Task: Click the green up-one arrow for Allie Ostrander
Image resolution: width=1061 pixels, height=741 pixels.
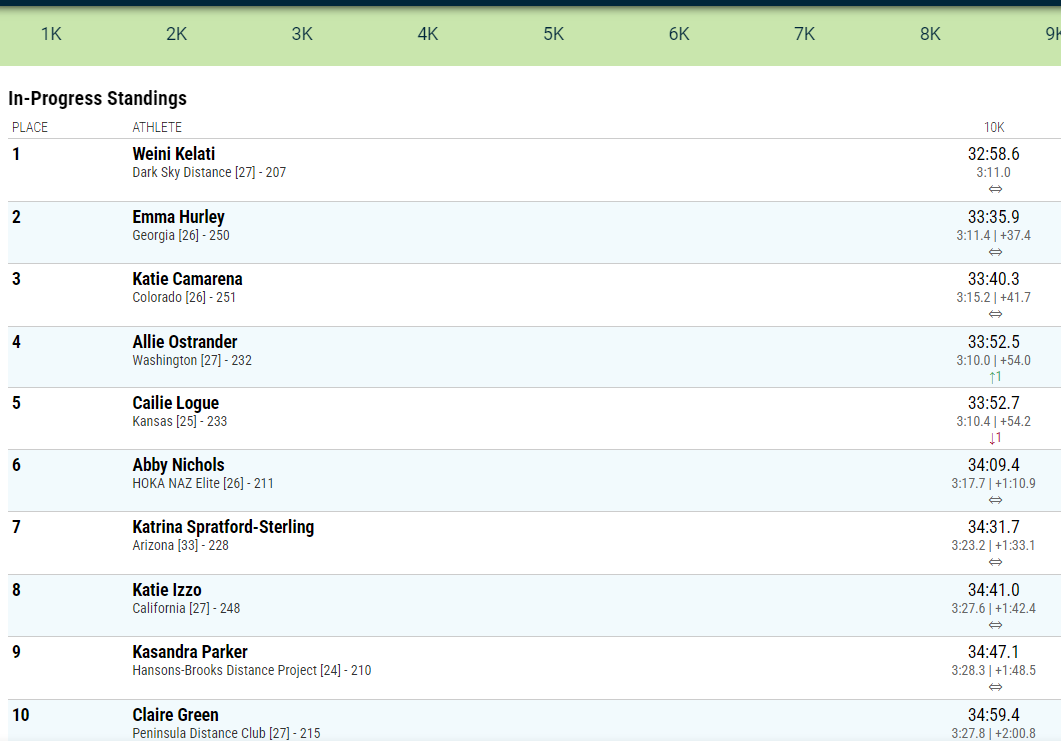Action: point(995,377)
